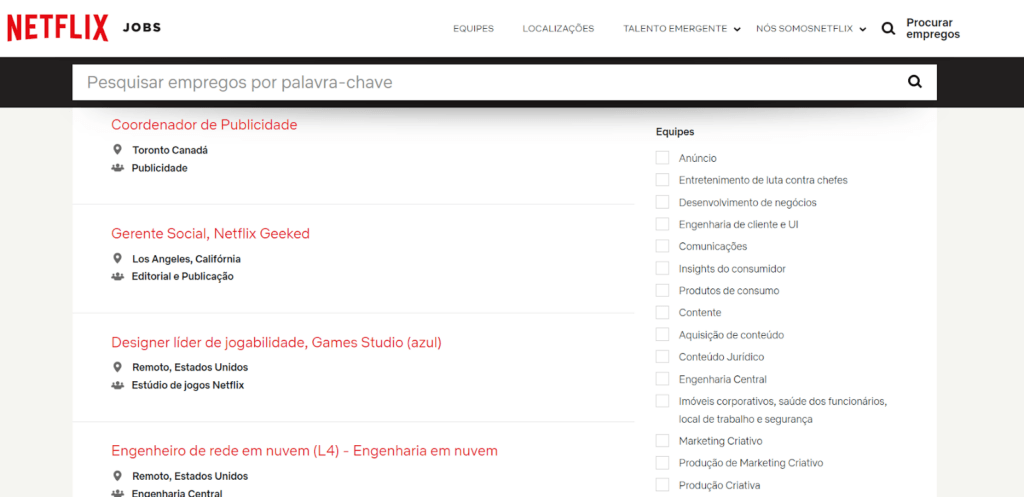Open the Nós SomosNetflix menu
Screen dimensions: 1024x497
(805, 29)
